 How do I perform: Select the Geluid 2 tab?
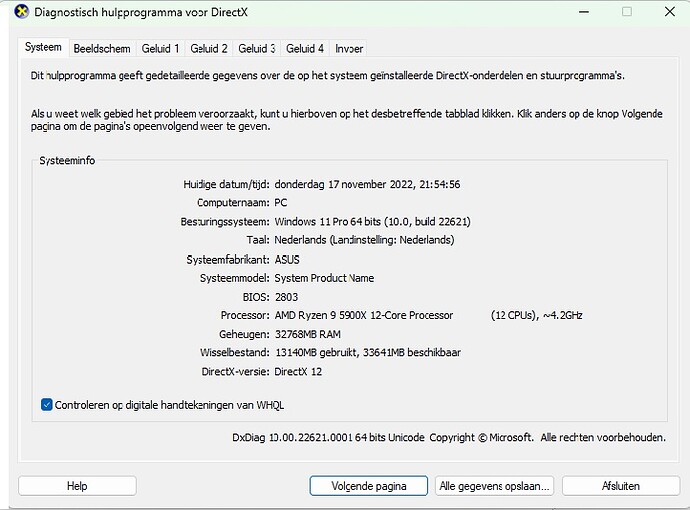(209, 49)
